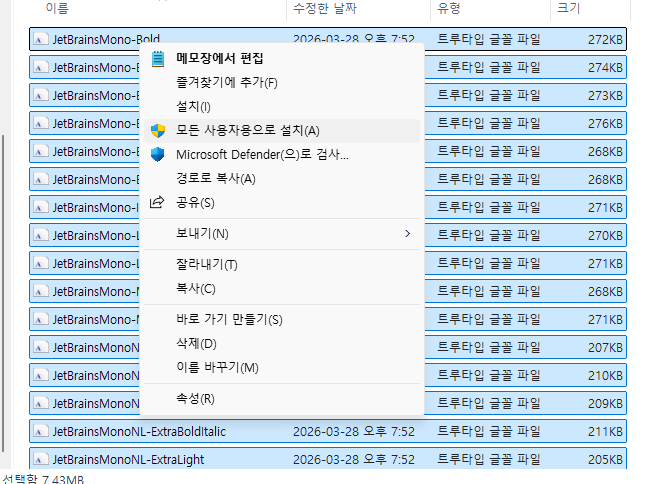665x484 pixels.
Task: Click the Notepad icon beside 메모장에서 편집
Action: (x=158, y=59)
